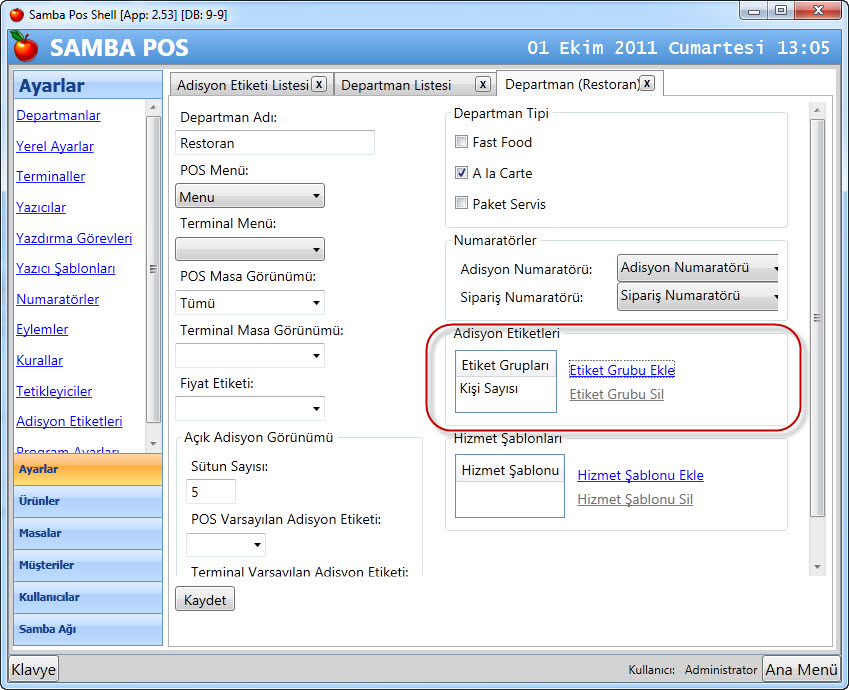Click the Kaydet button
The width and height of the screenshot is (849, 690).
pyautogui.click(x=205, y=599)
